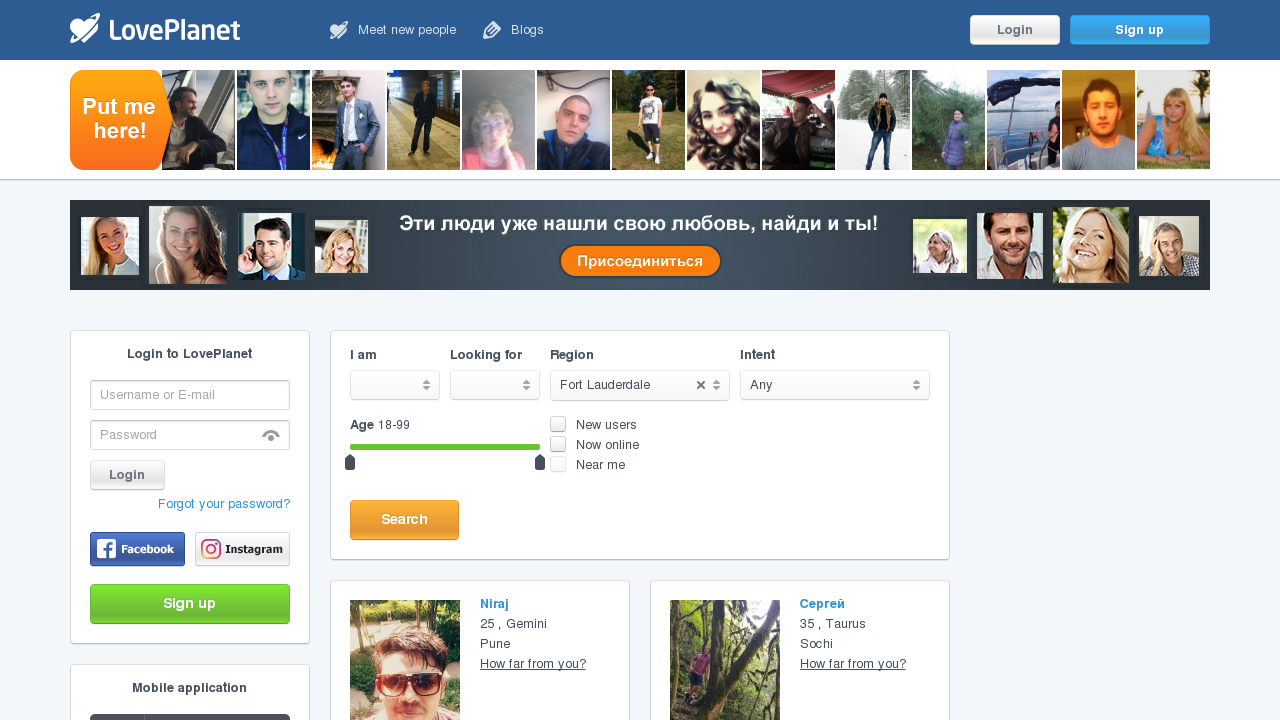
Task: Open the man on grass field photo
Action: [x=648, y=120]
